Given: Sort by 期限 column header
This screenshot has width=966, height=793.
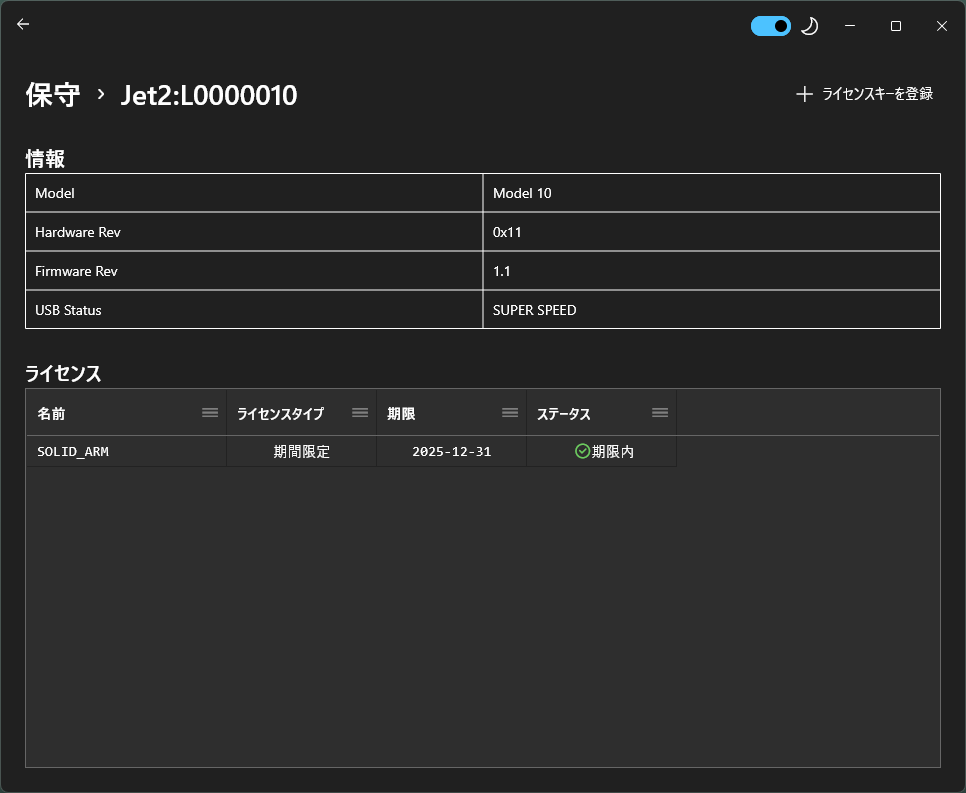Looking at the screenshot, I should 401,414.
